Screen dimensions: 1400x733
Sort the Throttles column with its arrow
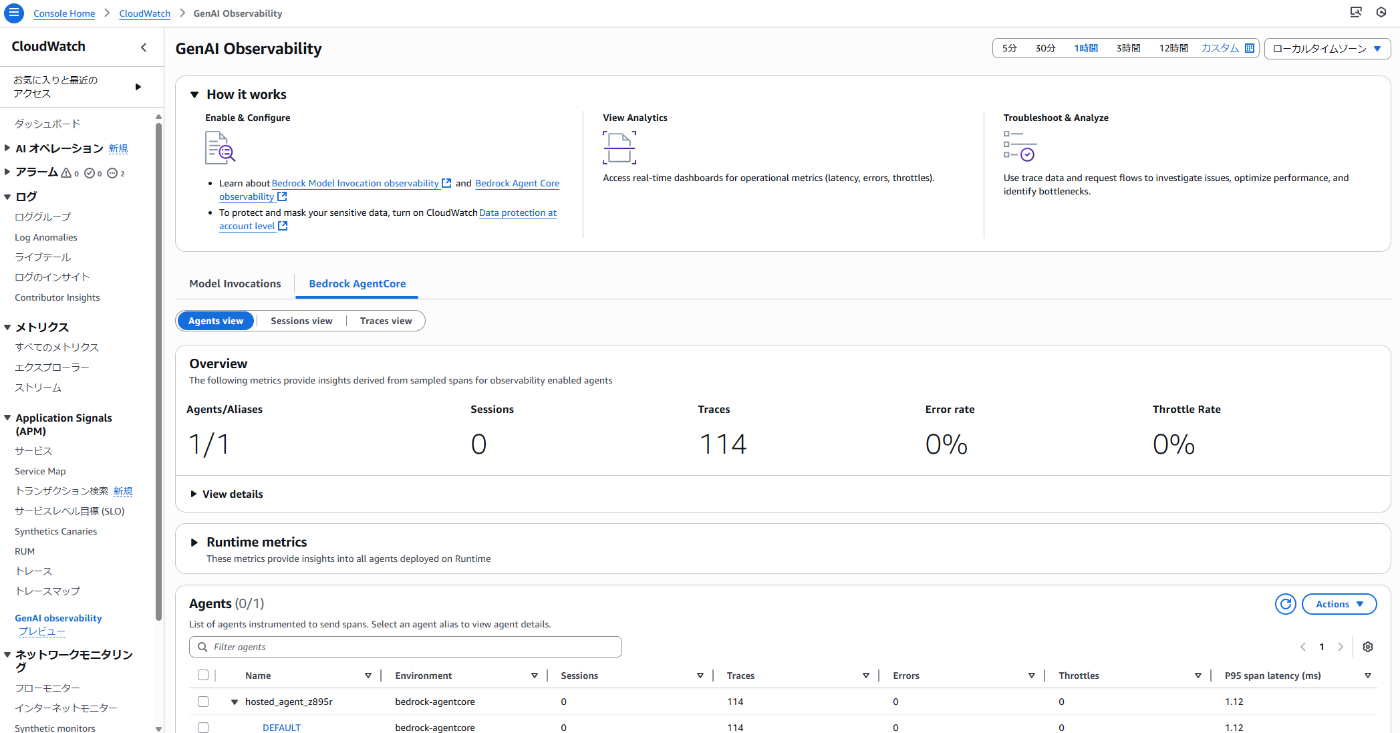click(1198, 676)
